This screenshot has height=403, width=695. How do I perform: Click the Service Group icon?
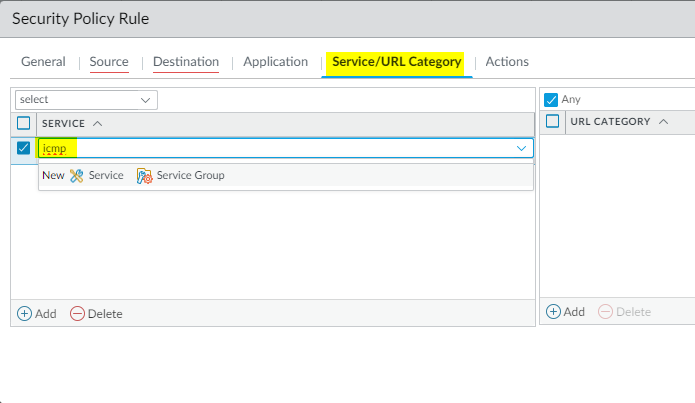pyautogui.click(x=144, y=175)
